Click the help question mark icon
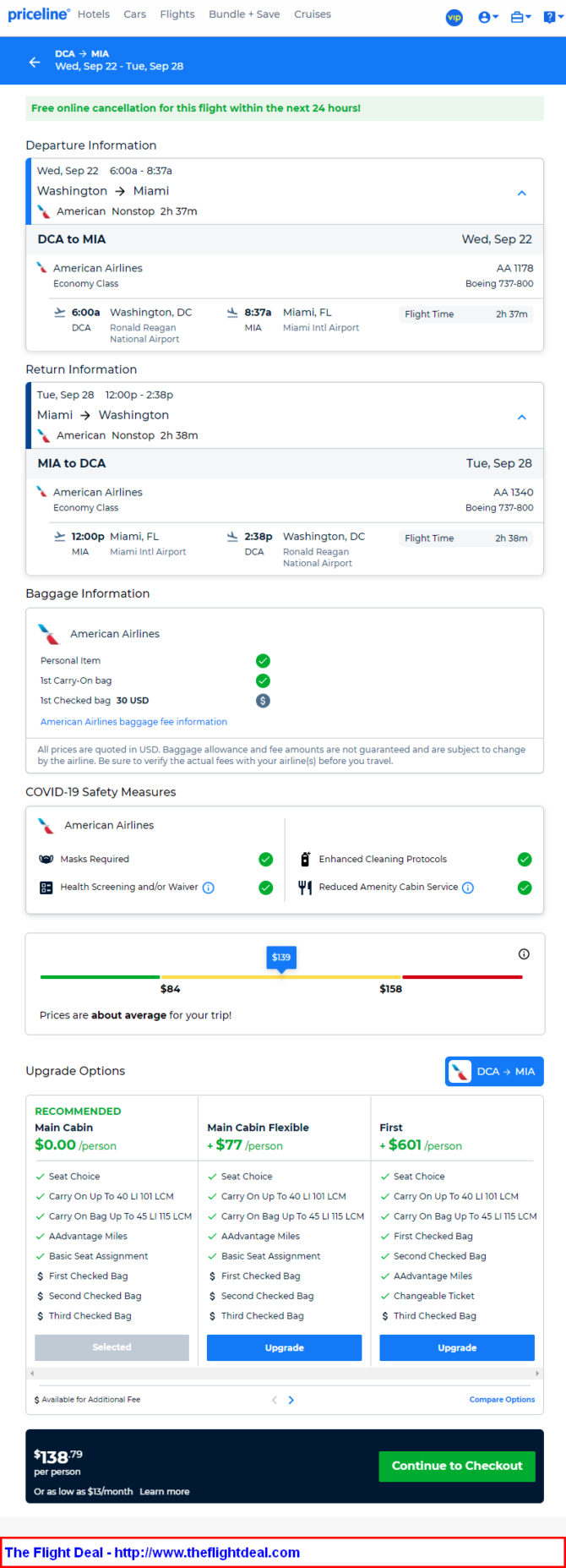The image size is (566, 1568). click(550, 17)
